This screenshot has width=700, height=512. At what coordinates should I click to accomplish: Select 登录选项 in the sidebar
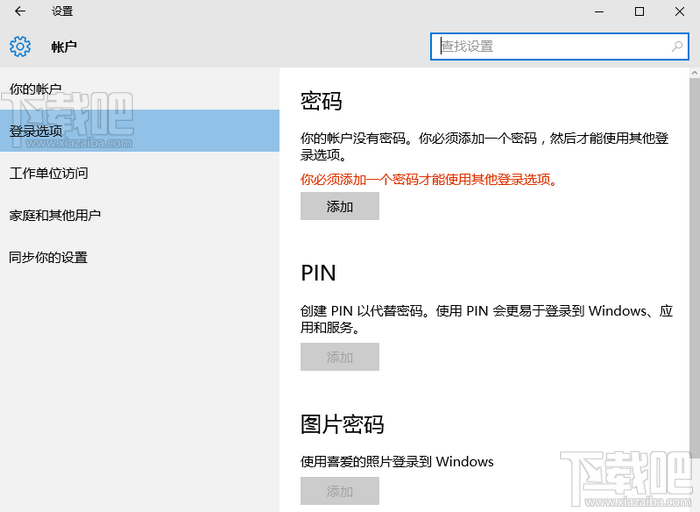(x=140, y=131)
